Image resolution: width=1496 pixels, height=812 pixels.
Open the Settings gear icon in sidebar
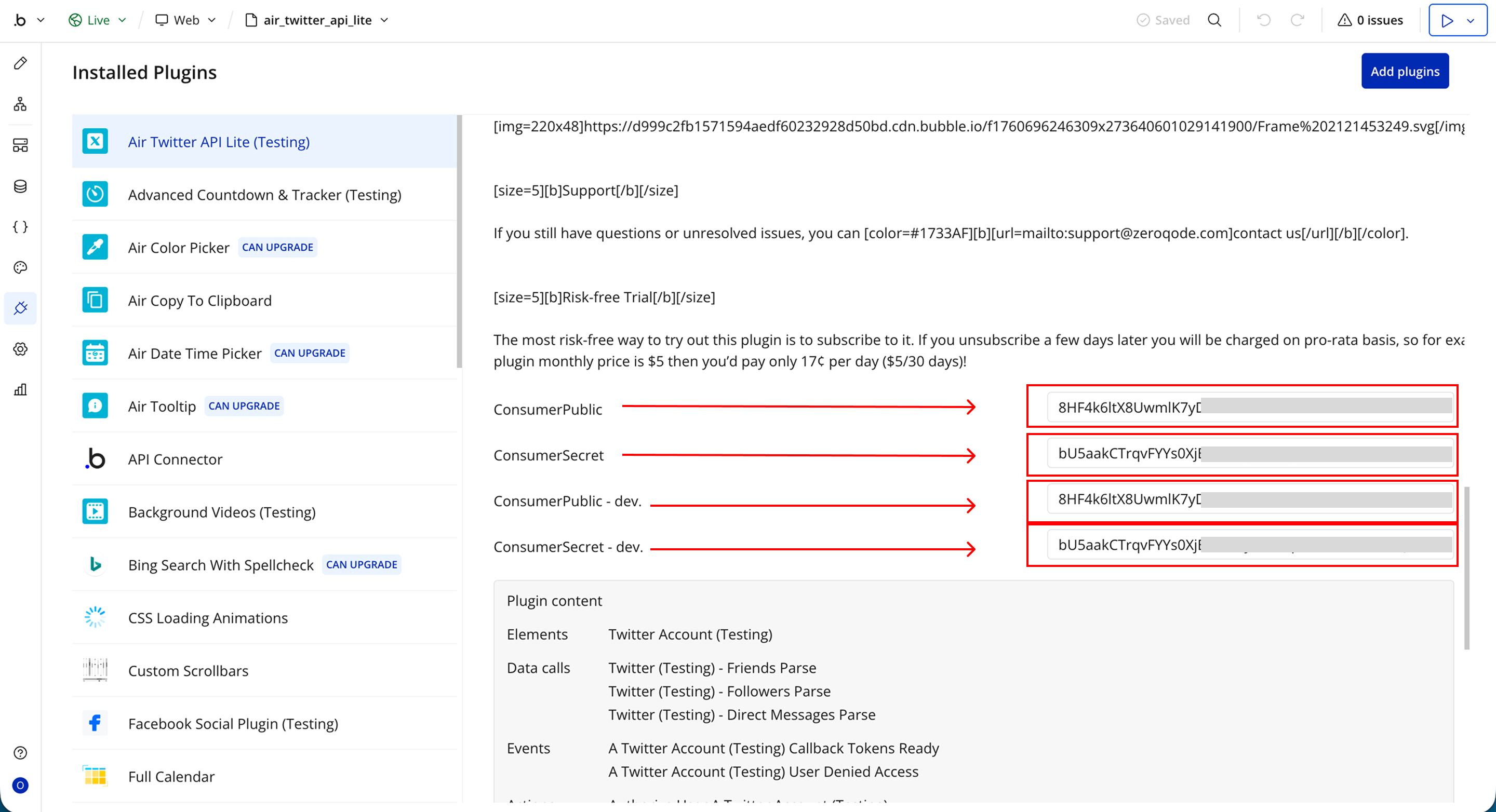[x=20, y=349]
